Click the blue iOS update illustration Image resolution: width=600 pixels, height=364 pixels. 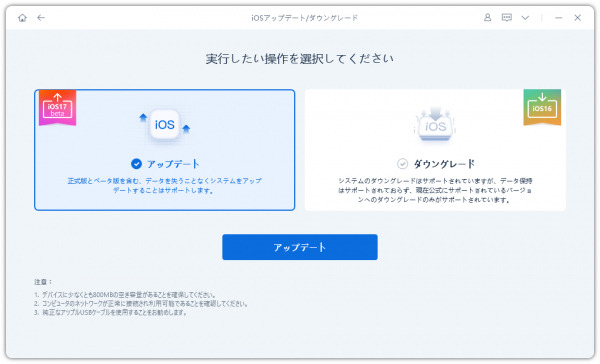pos(165,124)
